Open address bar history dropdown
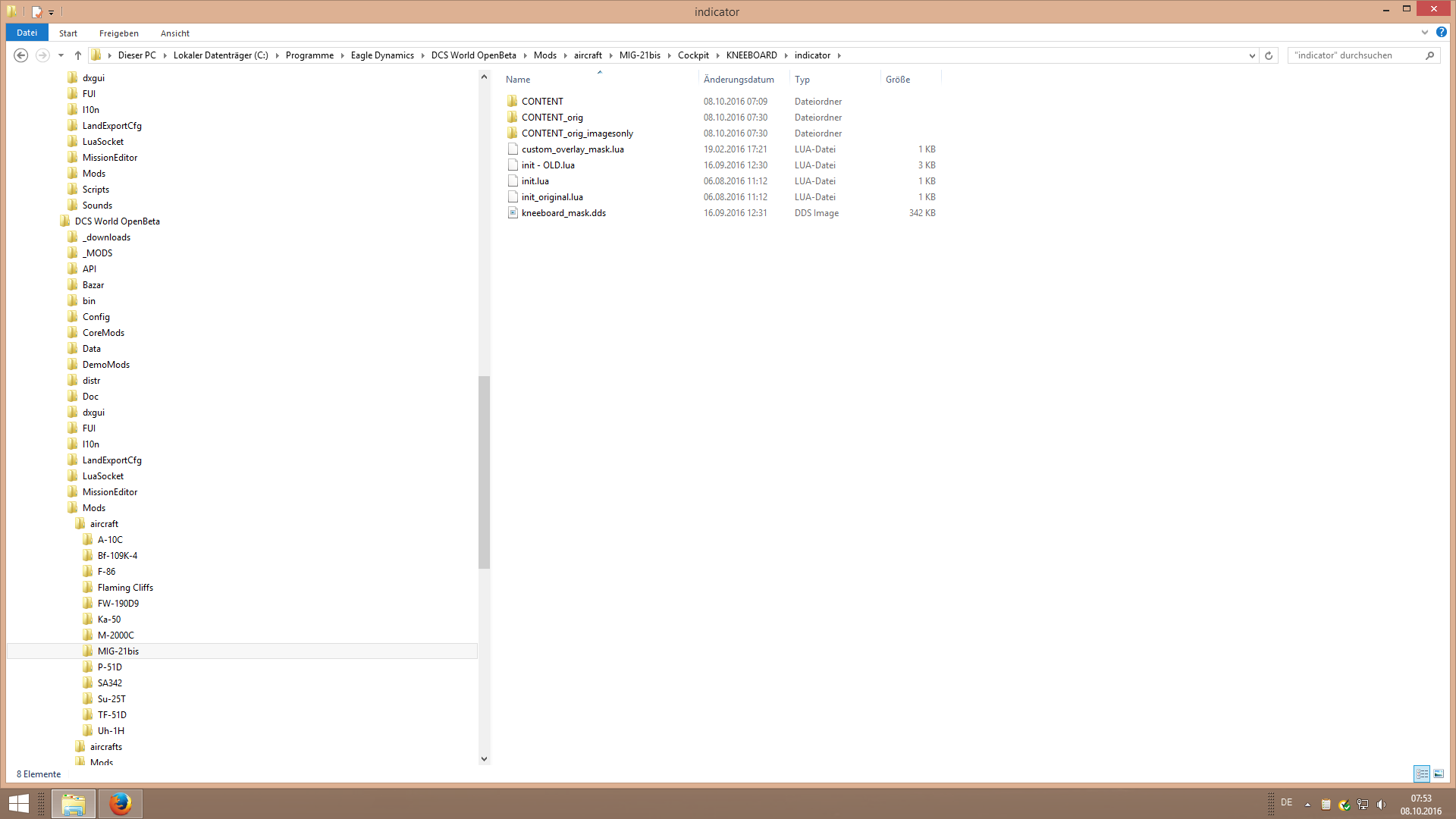This screenshot has height=819, width=1456. (1252, 55)
